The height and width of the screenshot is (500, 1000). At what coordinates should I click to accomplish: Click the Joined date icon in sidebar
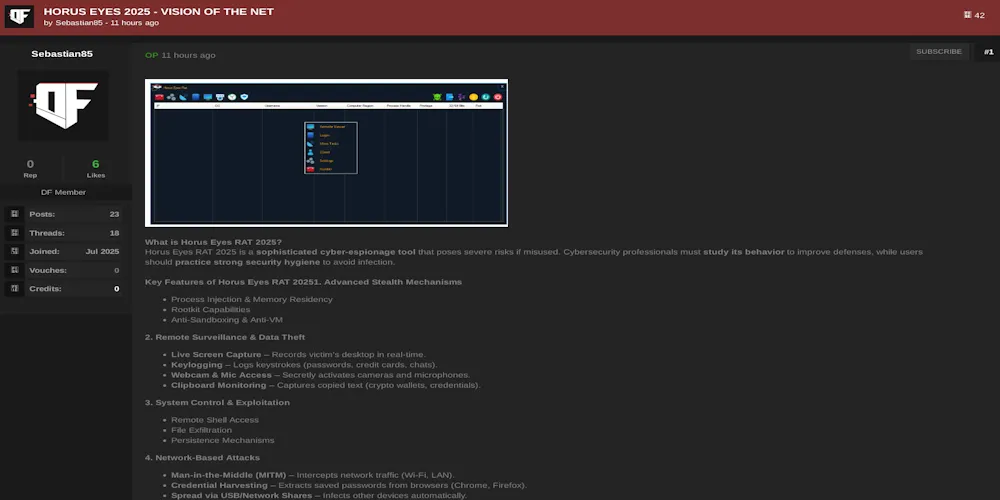pyautogui.click(x=14, y=252)
